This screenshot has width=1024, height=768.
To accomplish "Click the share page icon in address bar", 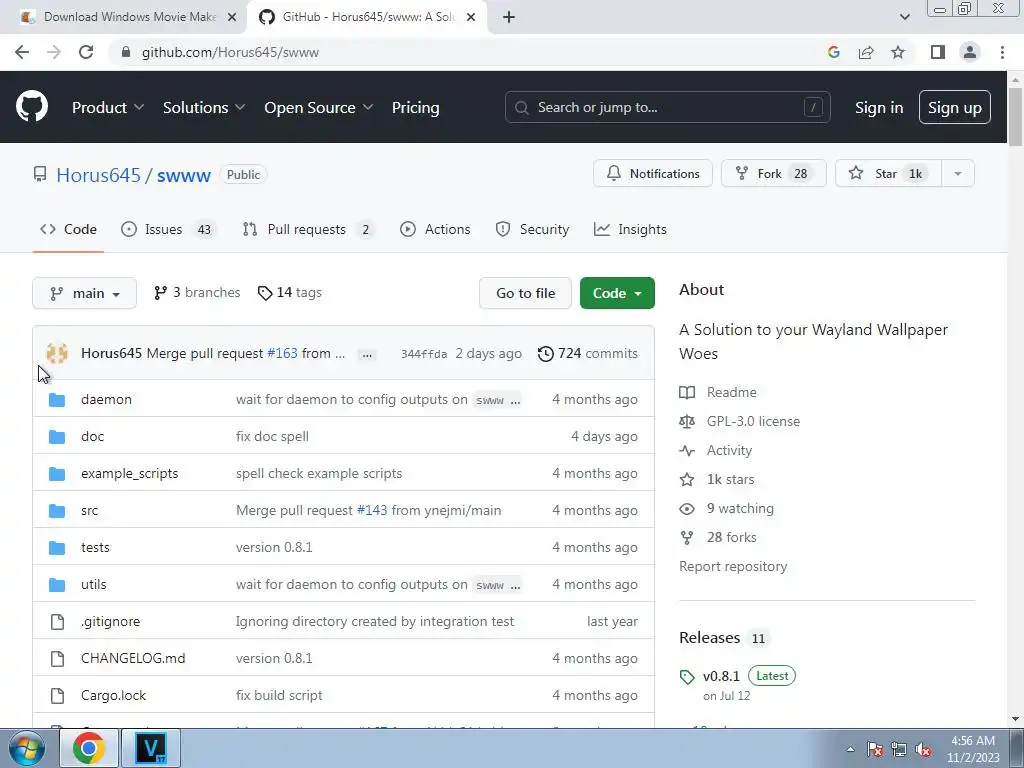I will pyautogui.click(x=866, y=52).
